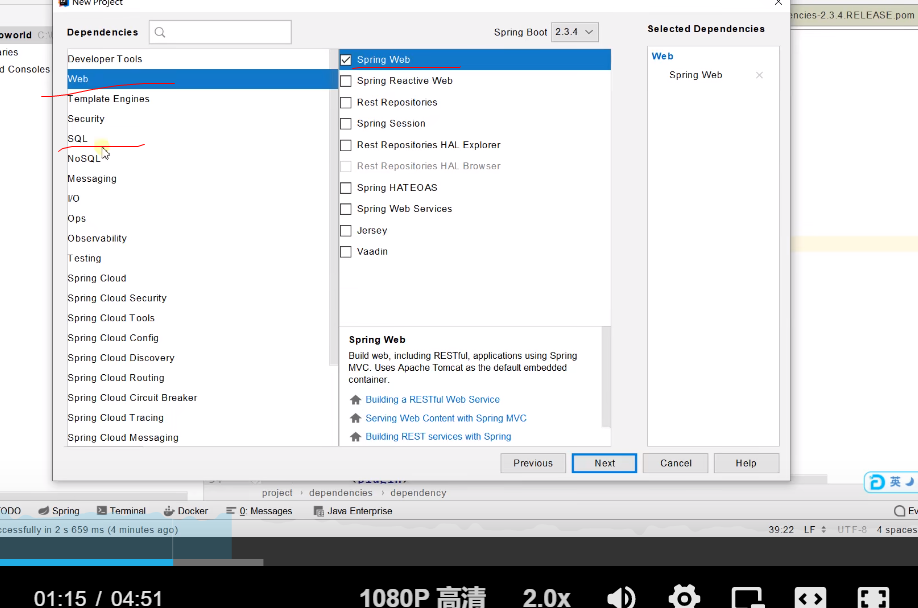Close the New Project dialog
The height and width of the screenshot is (608, 918).
pyautogui.click(x=778, y=3)
